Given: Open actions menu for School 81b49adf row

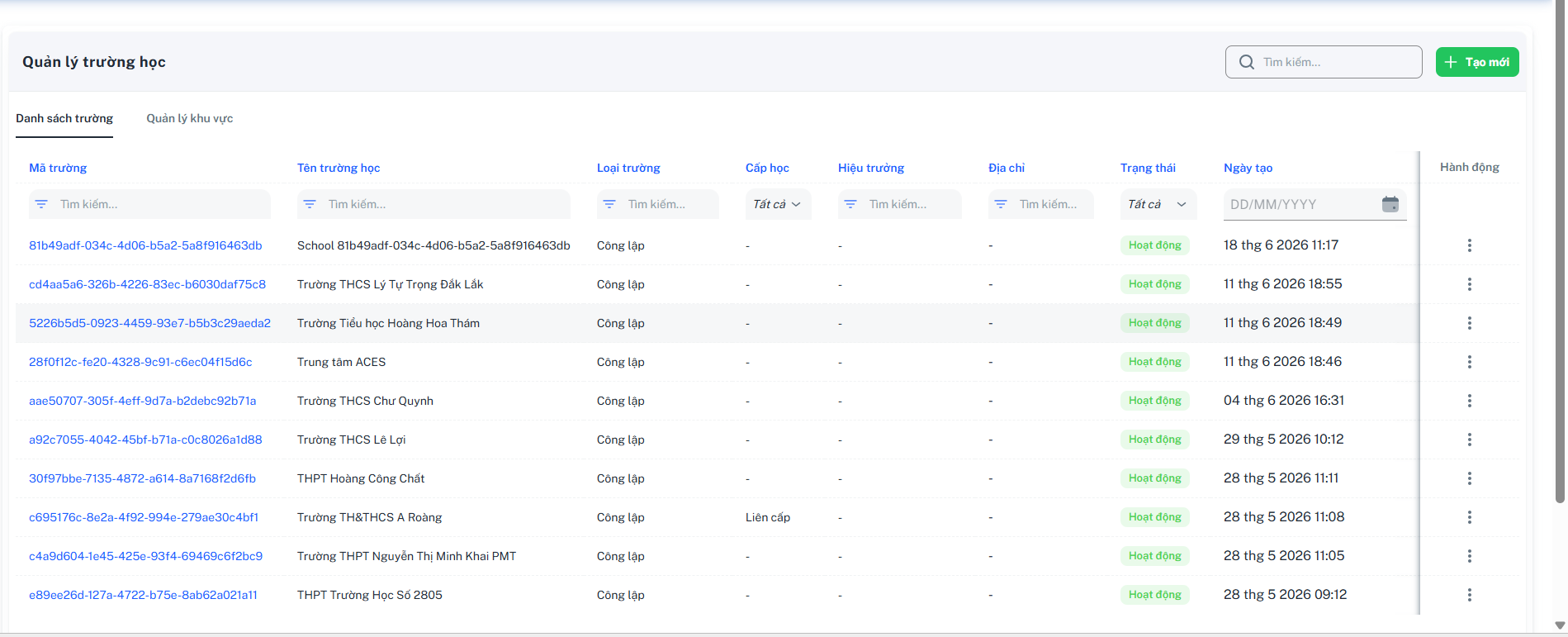Looking at the screenshot, I should (x=1469, y=245).
